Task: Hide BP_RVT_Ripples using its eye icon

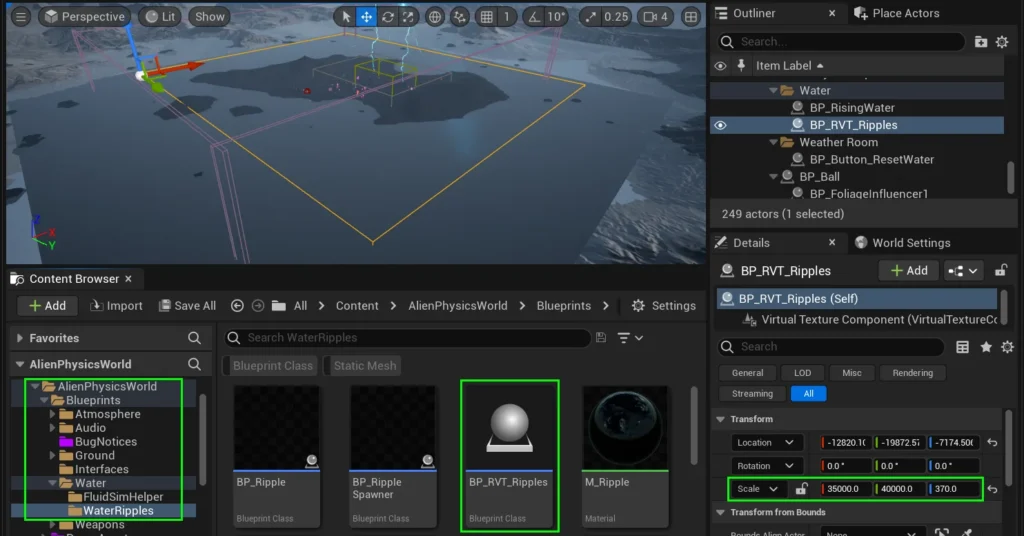Action: pos(720,125)
